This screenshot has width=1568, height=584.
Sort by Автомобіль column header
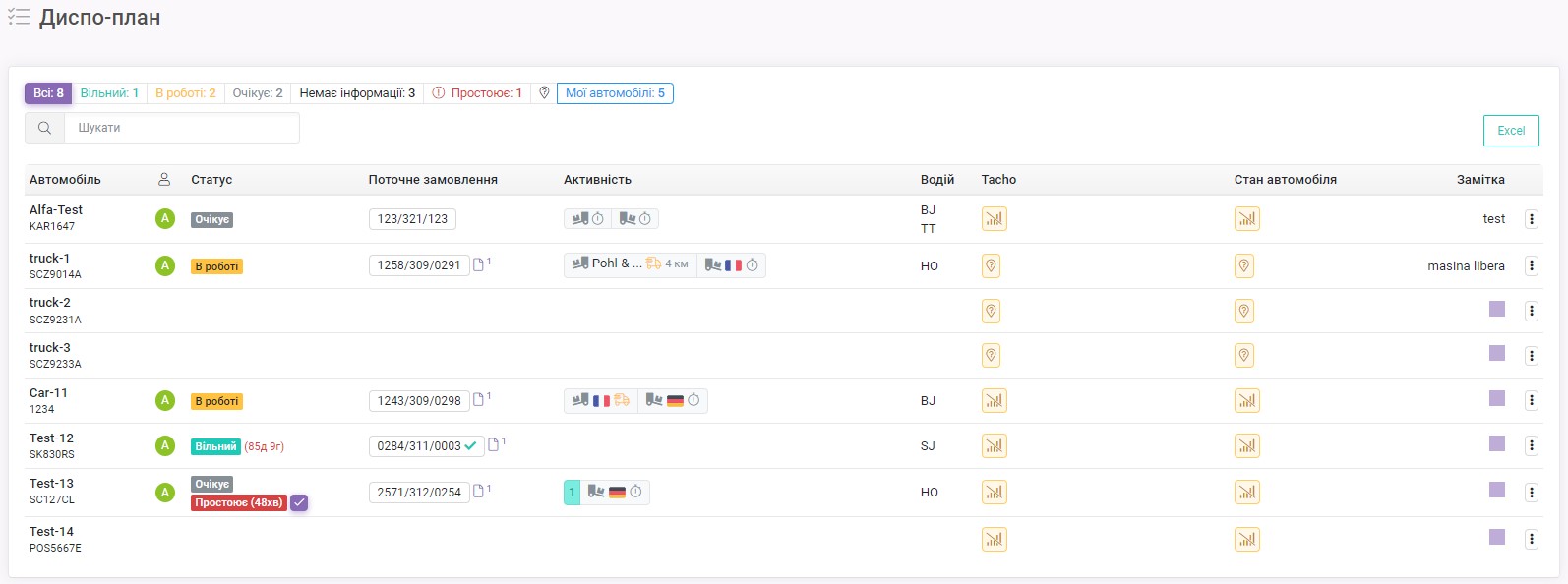coord(65,180)
